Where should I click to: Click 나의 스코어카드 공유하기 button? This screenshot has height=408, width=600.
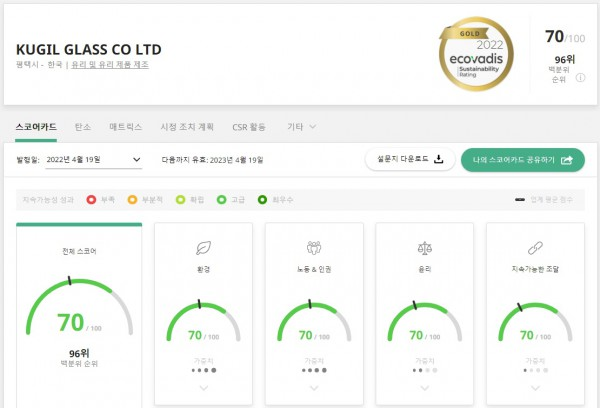coord(523,160)
